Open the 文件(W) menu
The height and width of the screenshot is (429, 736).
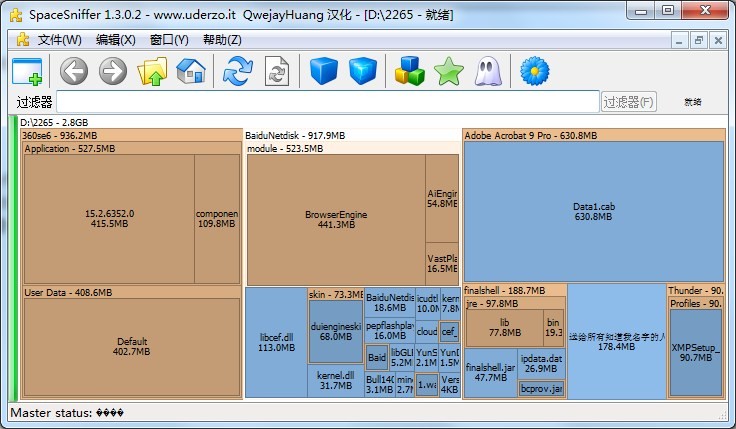point(60,40)
